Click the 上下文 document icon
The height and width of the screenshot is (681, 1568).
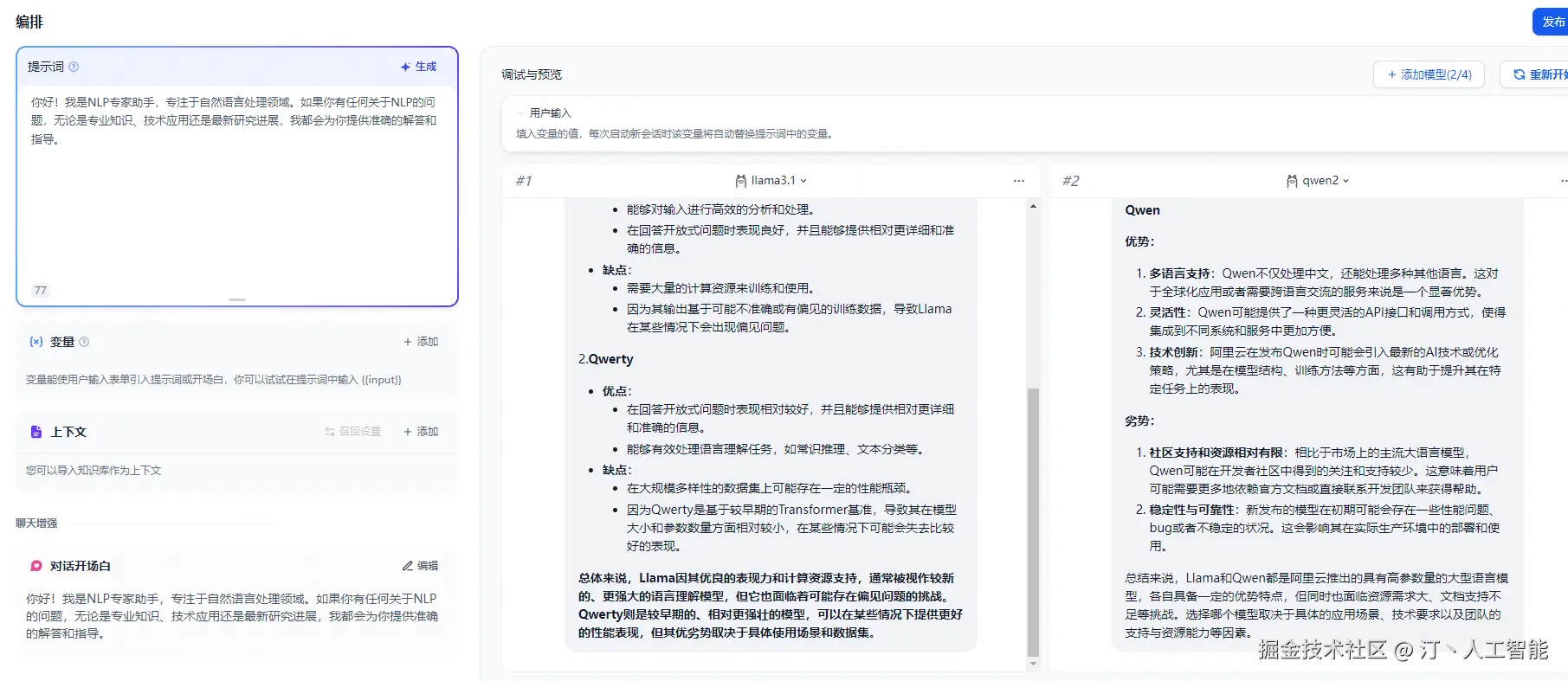[x=36, y=432]
